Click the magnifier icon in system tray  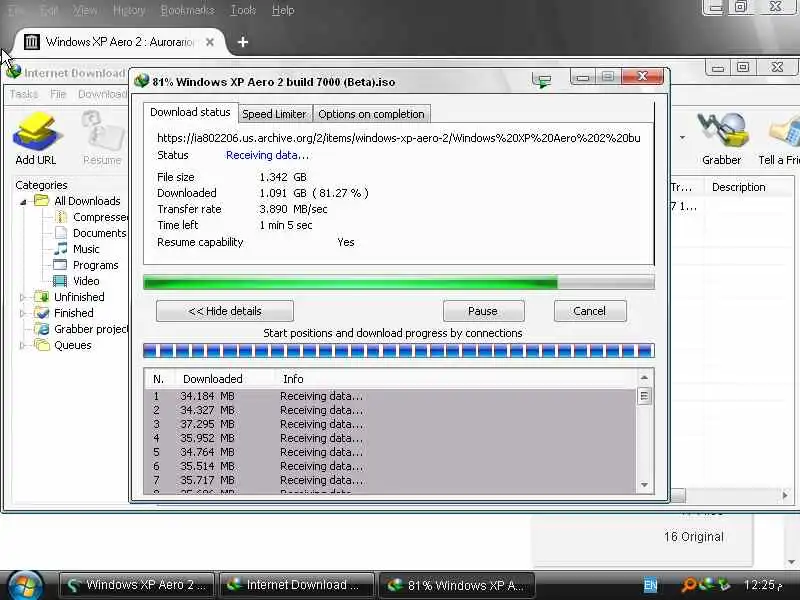[x=689, y=584]
